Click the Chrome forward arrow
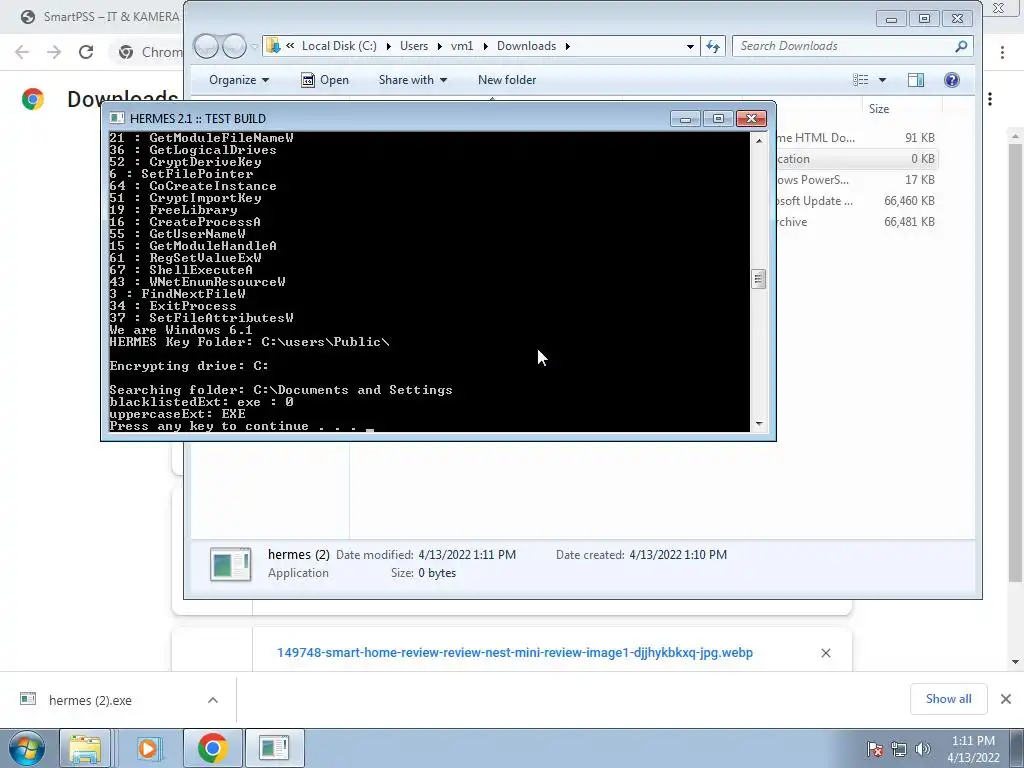1024x768 pixels. pos(54,52)
